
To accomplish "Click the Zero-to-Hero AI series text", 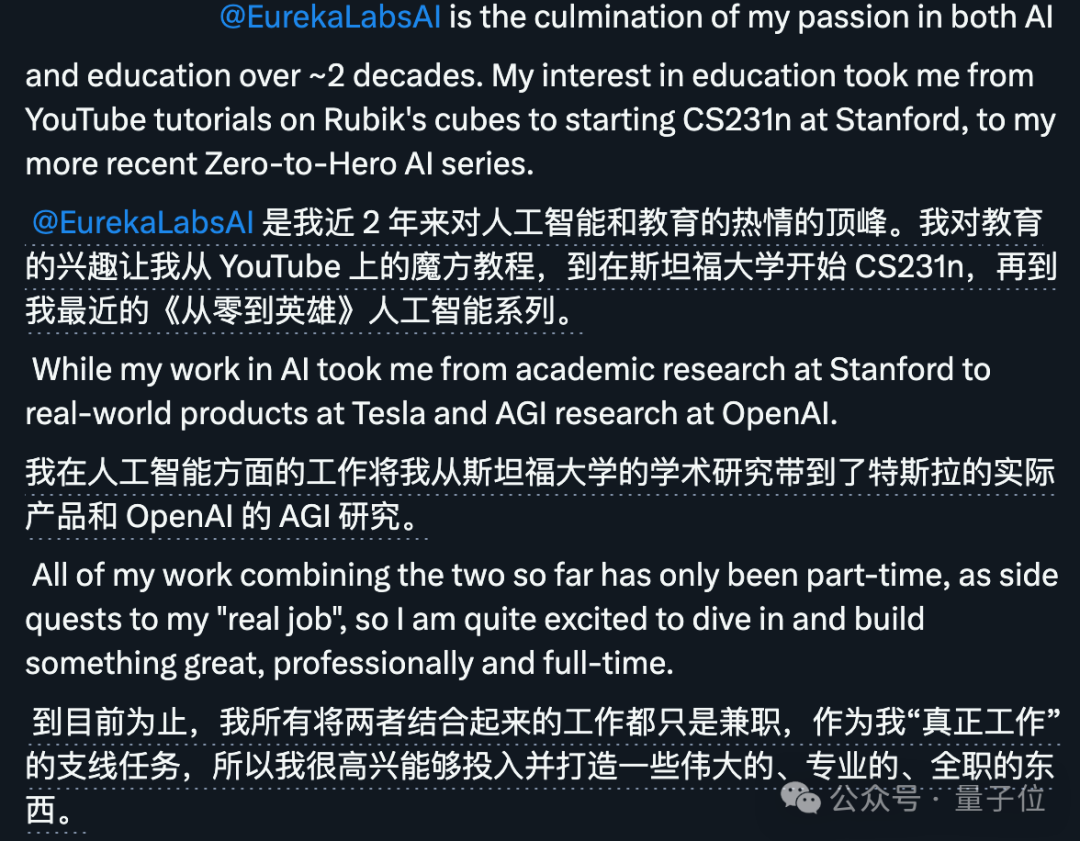I will [x=369, y=164].
